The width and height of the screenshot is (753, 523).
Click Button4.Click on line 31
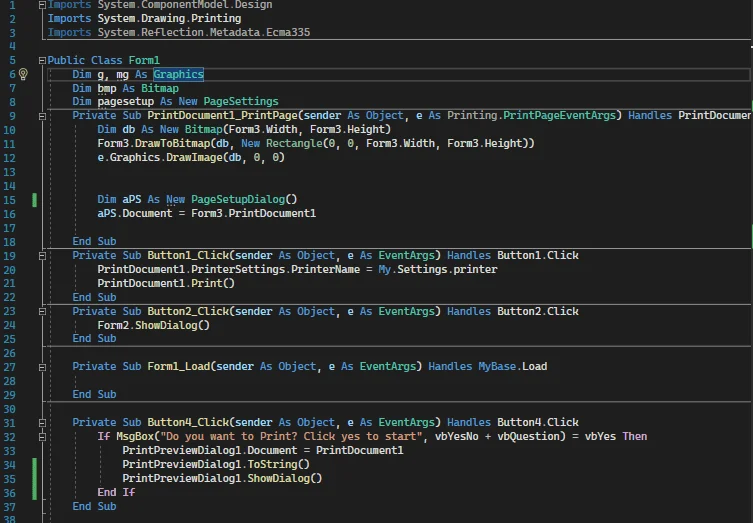(538, 423)
